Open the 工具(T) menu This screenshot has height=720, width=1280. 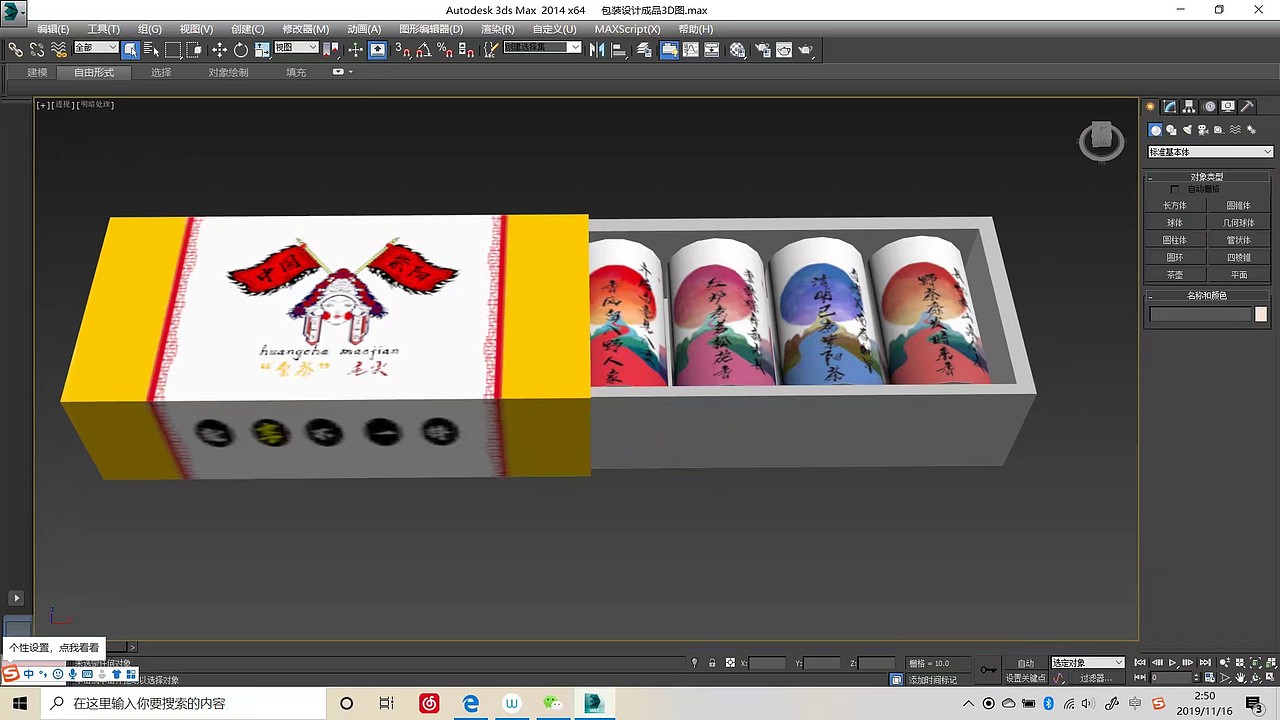[103, 29]
